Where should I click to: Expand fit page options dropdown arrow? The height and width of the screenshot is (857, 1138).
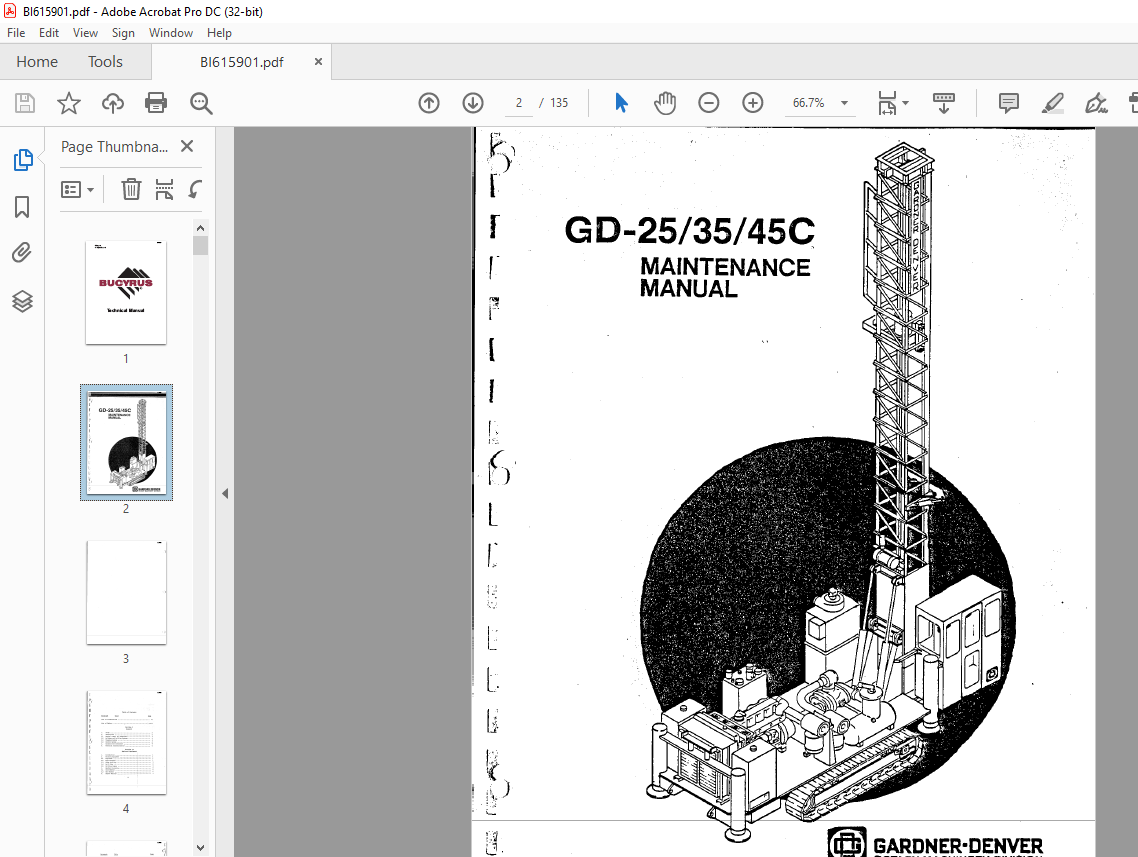pos(905,103)
